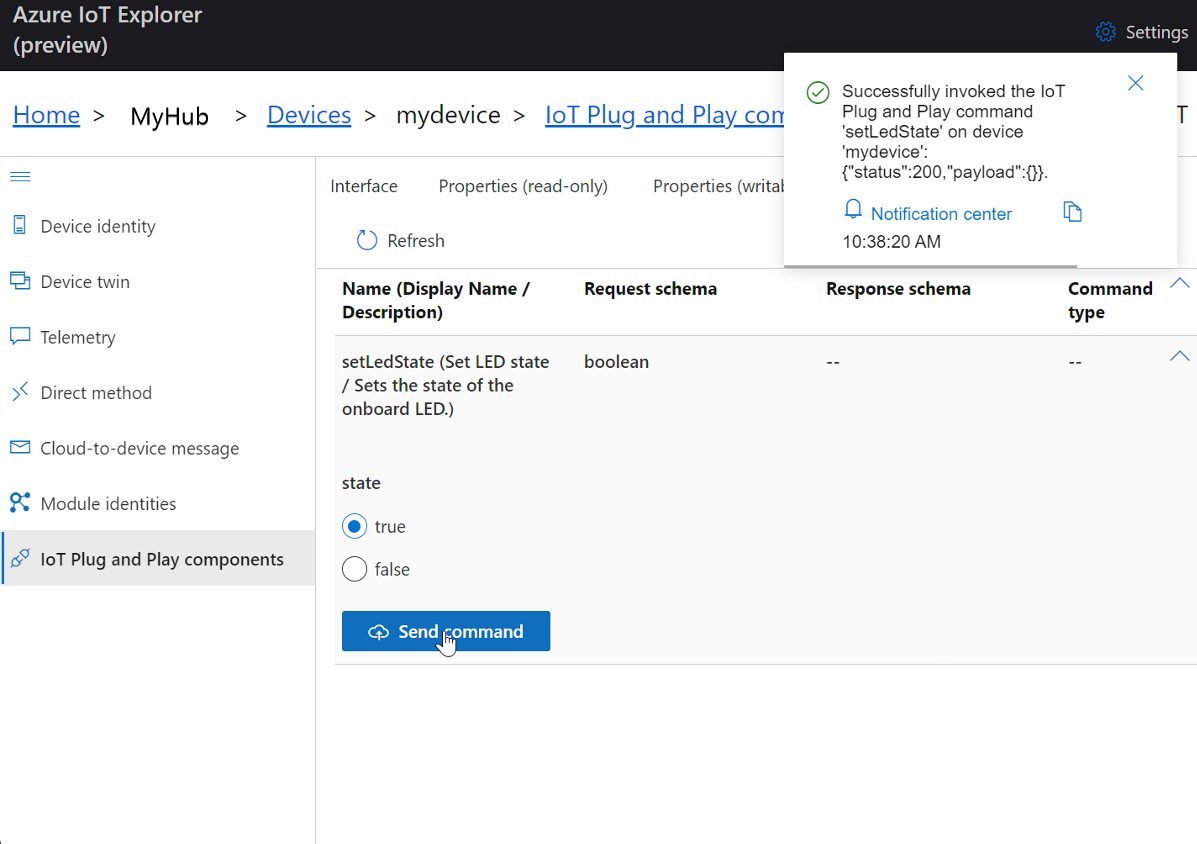
Task: Collapse the setLedState command row
Action: point(1179,356)
